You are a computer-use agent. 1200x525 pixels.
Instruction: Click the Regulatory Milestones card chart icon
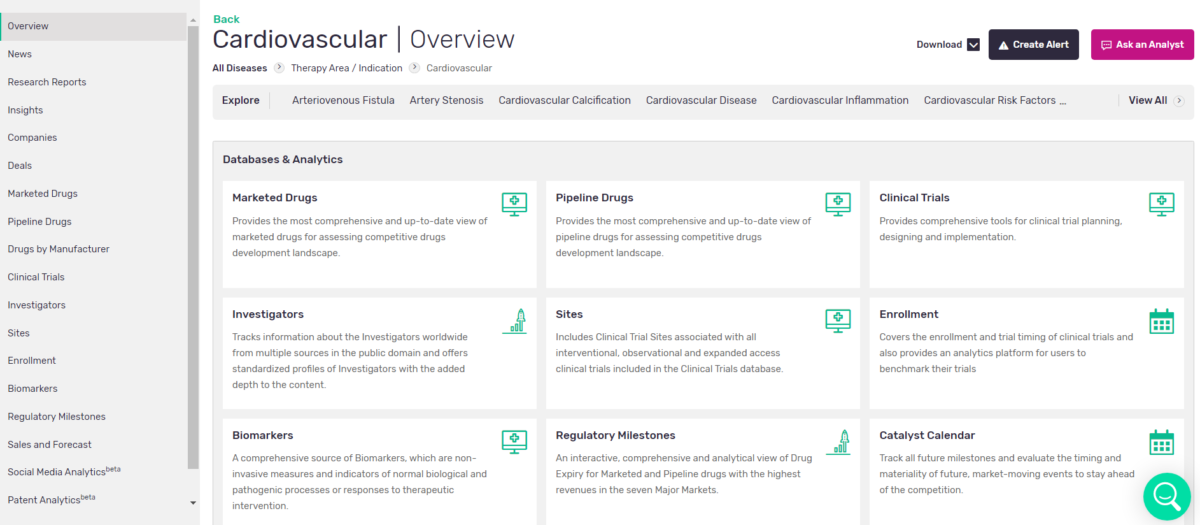pyautogui.click(x=837, y=442)
